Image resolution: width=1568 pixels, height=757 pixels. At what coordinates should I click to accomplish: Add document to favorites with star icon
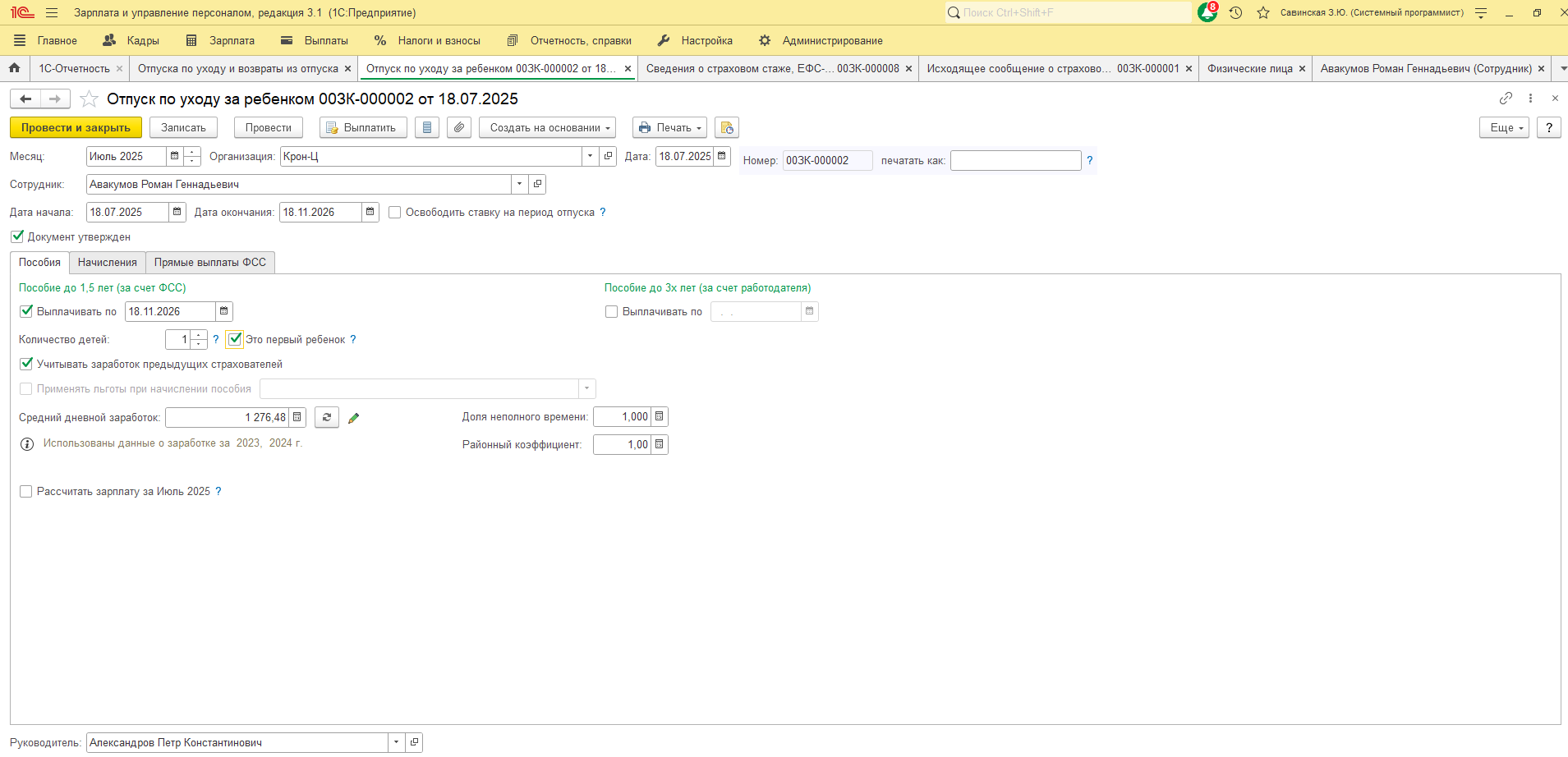click(90, 99)
